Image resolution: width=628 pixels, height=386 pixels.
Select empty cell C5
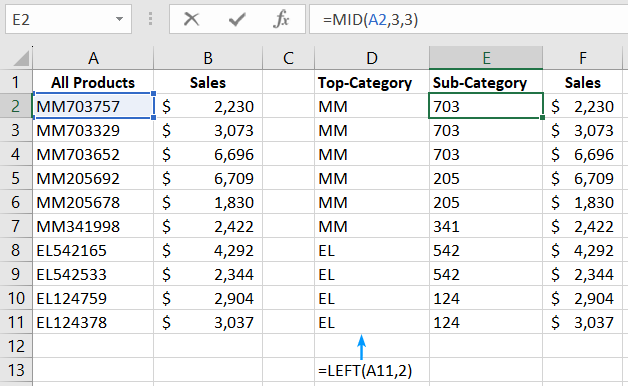pos(288,178)
